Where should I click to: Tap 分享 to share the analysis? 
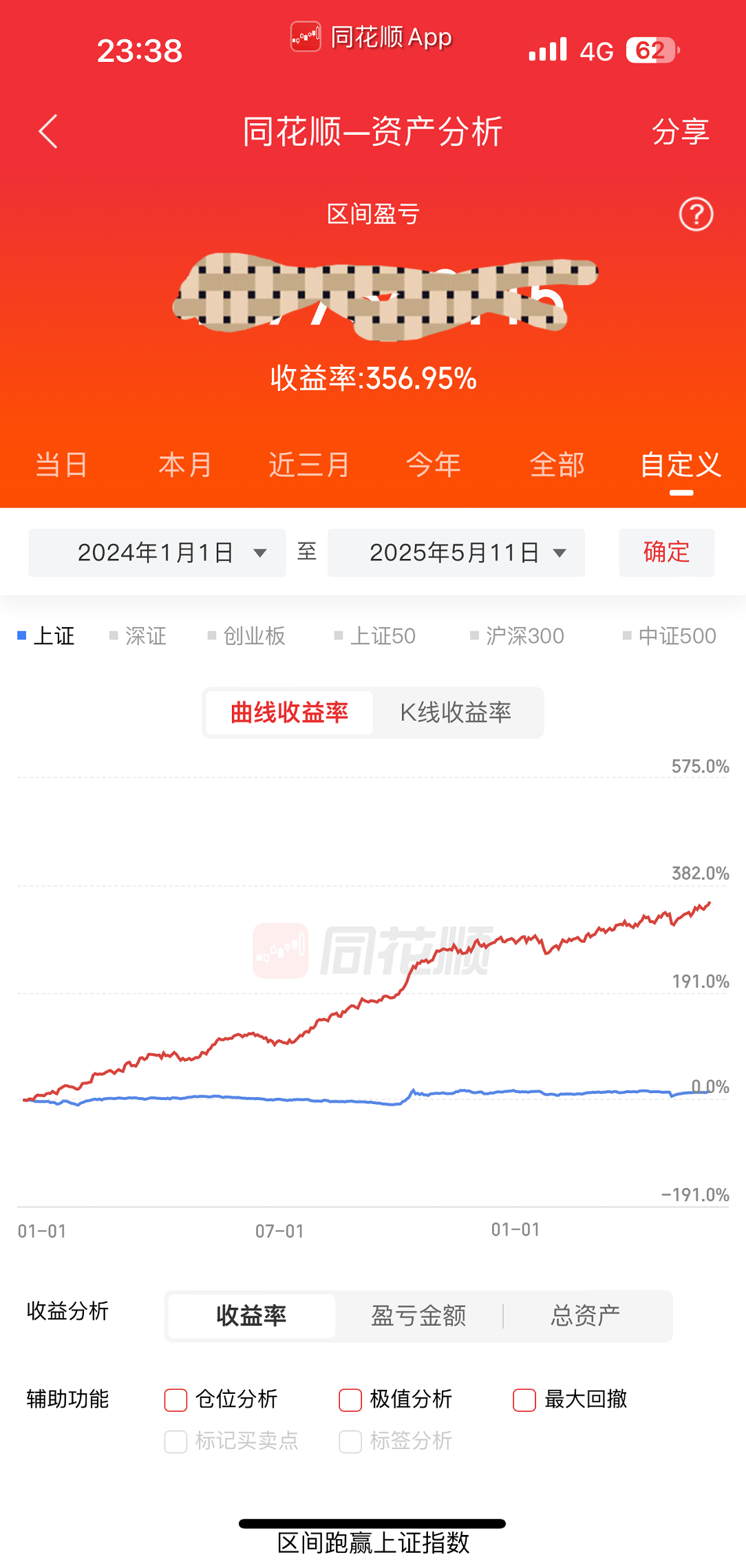tap(681, 131)
